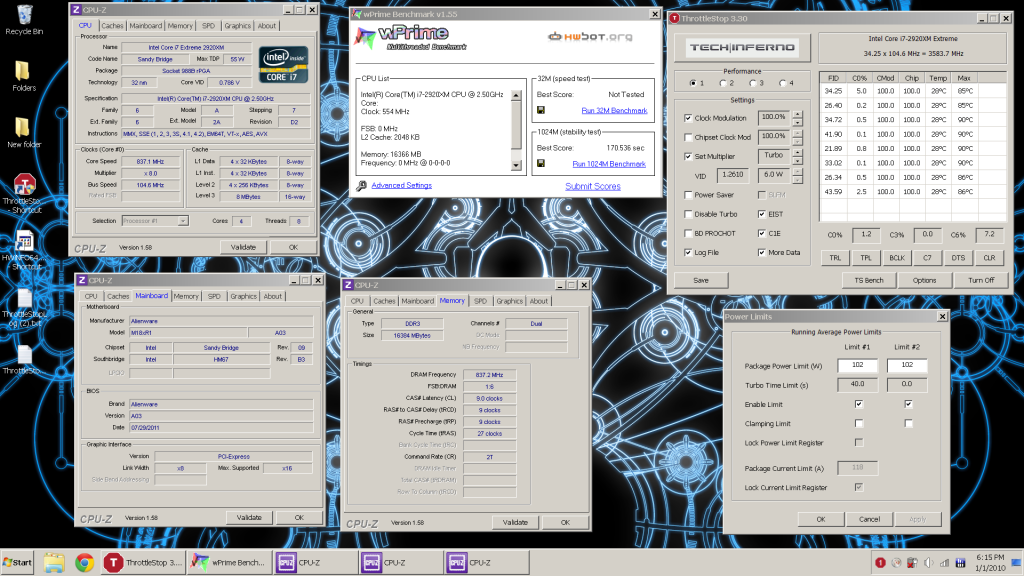The height and width of the screenshot is (576, 1024).
Task: Click the down arrow for the Turbo multiplier
Action: pyautogui.click(x=797, y=161)
